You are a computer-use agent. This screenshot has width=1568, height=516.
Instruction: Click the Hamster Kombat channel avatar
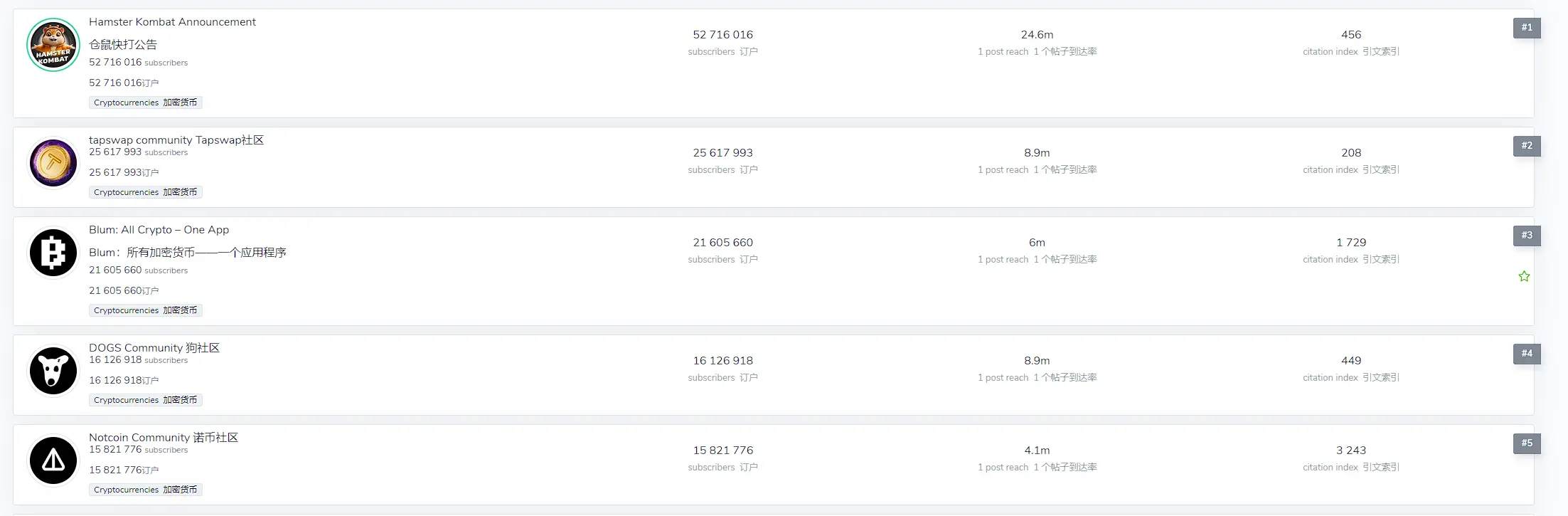pyautogui.click(x=53, y=45)
